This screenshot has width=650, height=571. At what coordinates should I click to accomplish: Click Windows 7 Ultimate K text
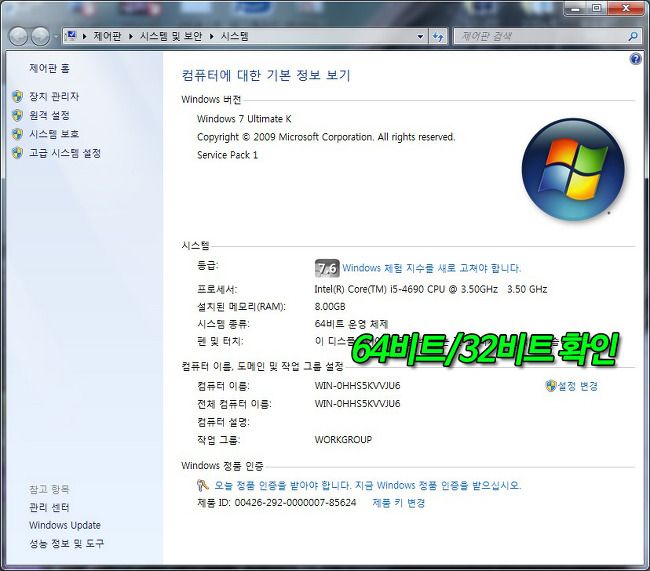pyautogui.click(x=244, y=119)
